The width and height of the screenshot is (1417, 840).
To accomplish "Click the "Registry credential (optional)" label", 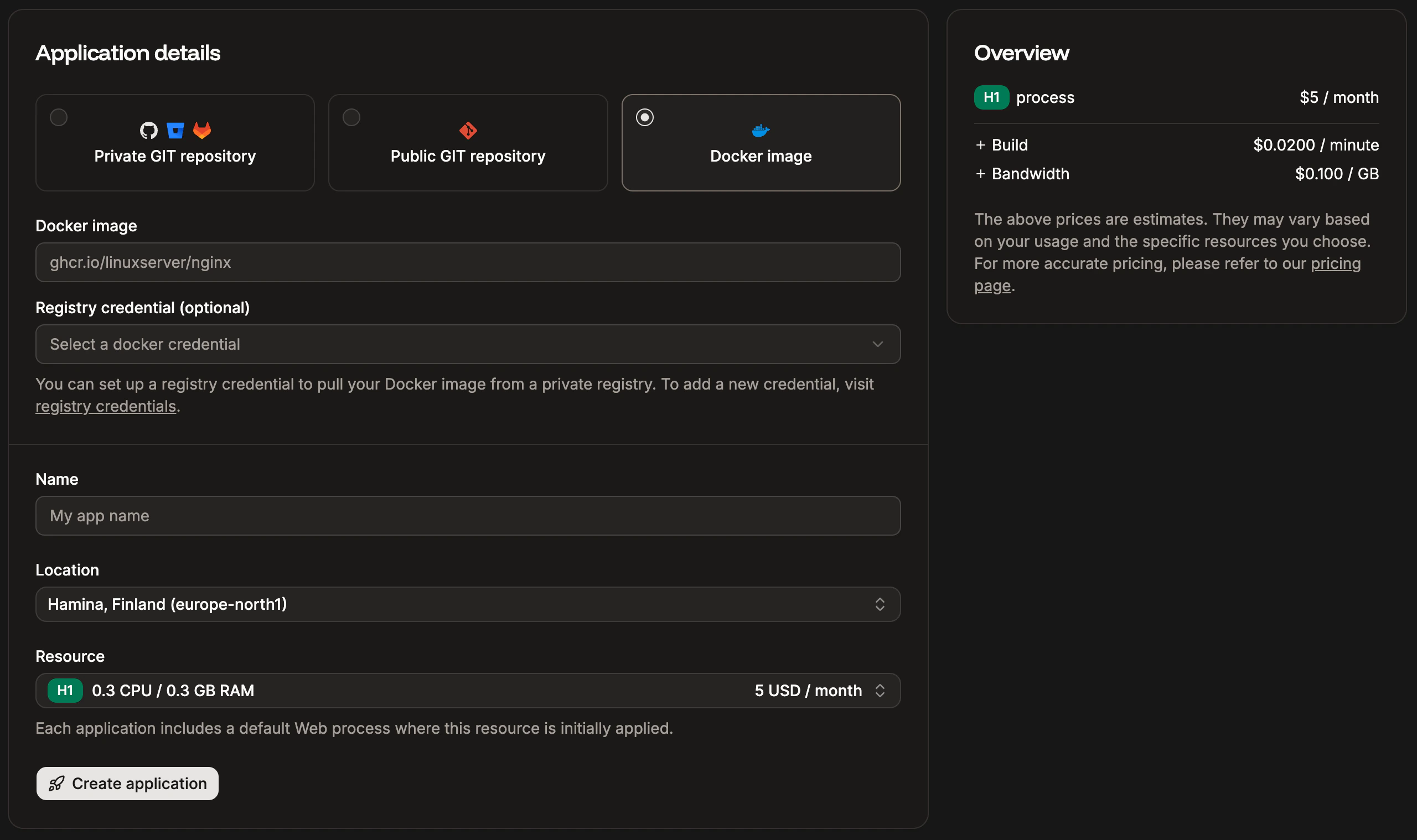I will (x=143, y=308).
